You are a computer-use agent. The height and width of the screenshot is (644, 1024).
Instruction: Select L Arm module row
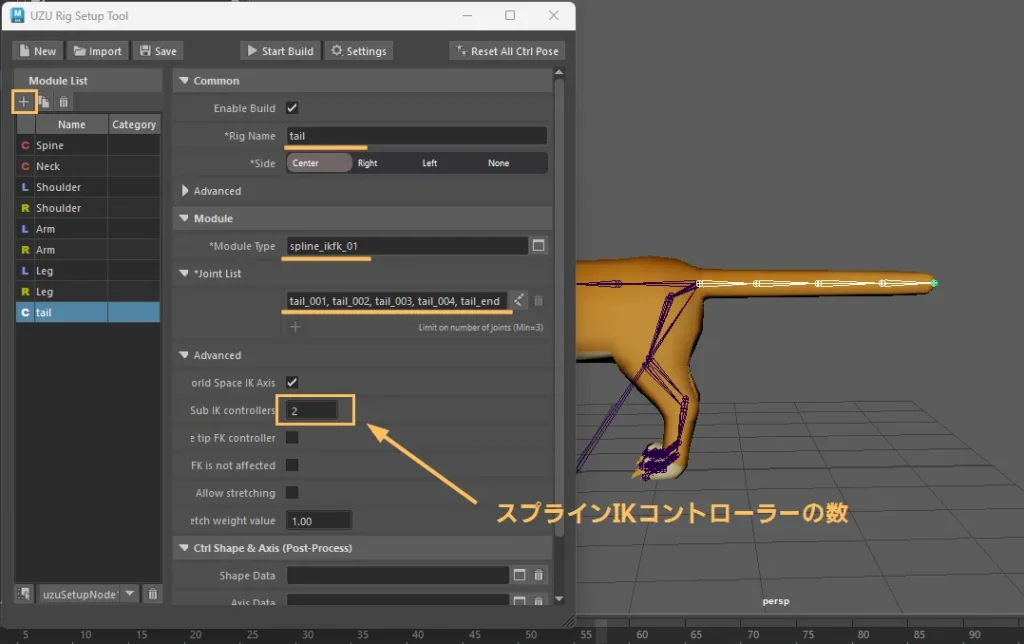point(88,229)
